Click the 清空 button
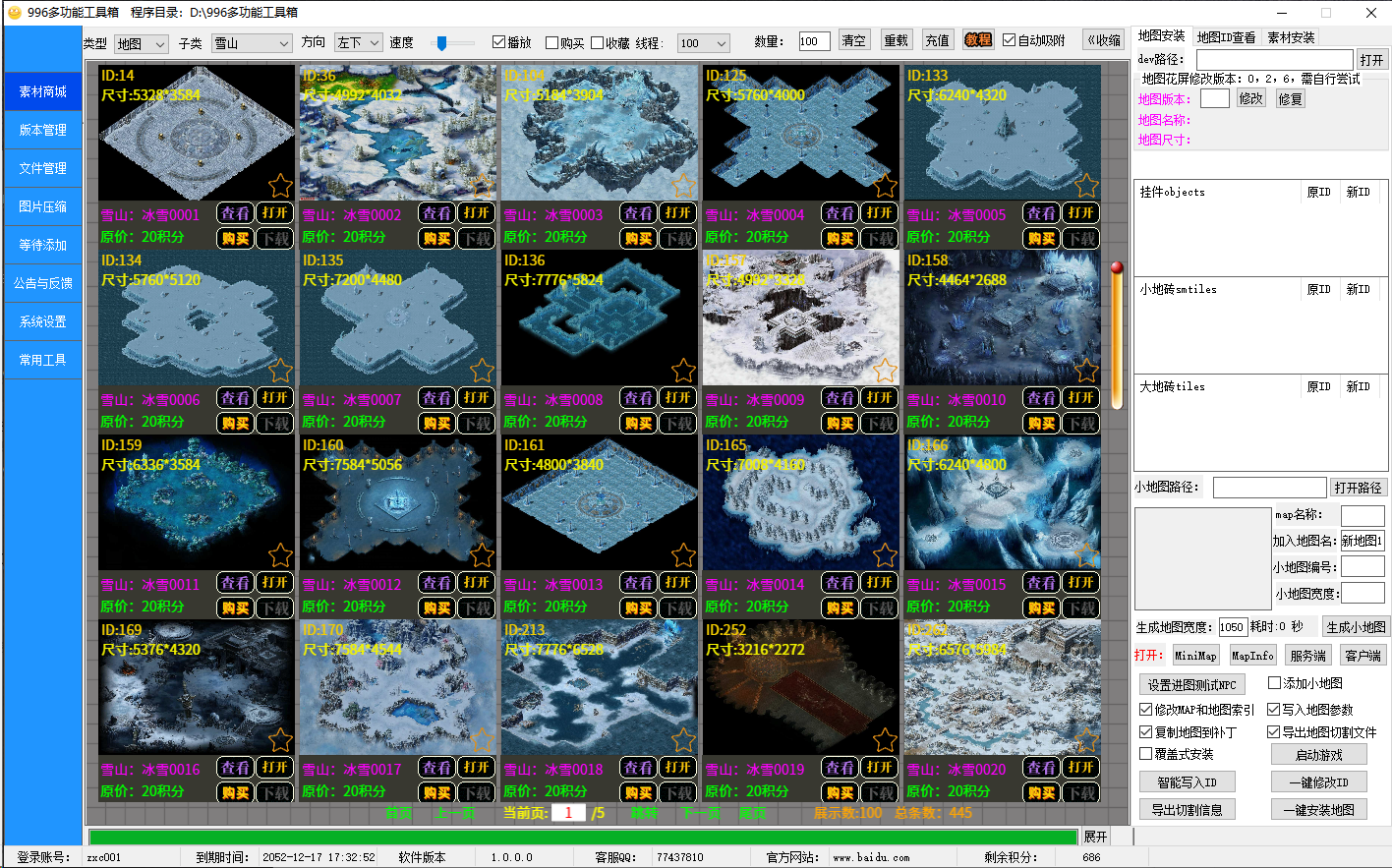Viewport: 1392px width, 868px height. coord(854,40)
